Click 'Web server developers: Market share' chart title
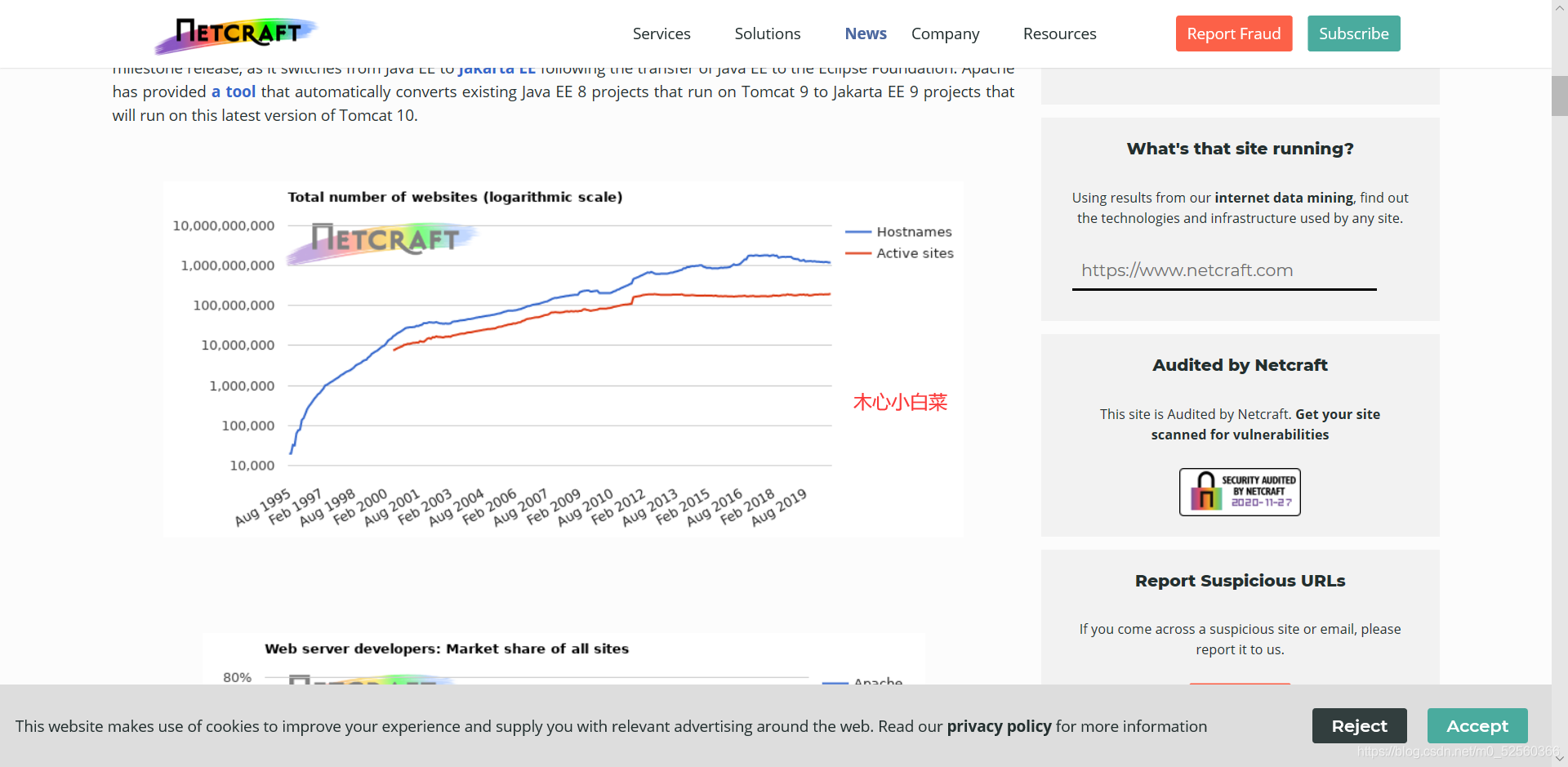Screen dimensions: 1568x767 [447, 649]
